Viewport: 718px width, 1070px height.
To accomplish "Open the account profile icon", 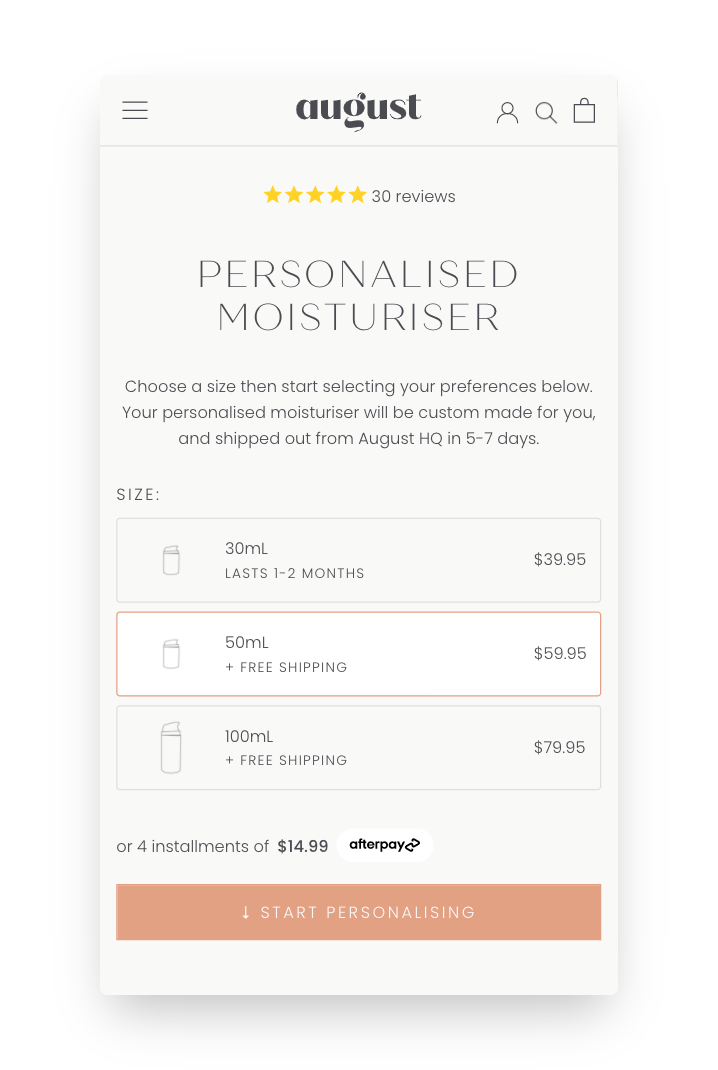I will coord(508,112).
